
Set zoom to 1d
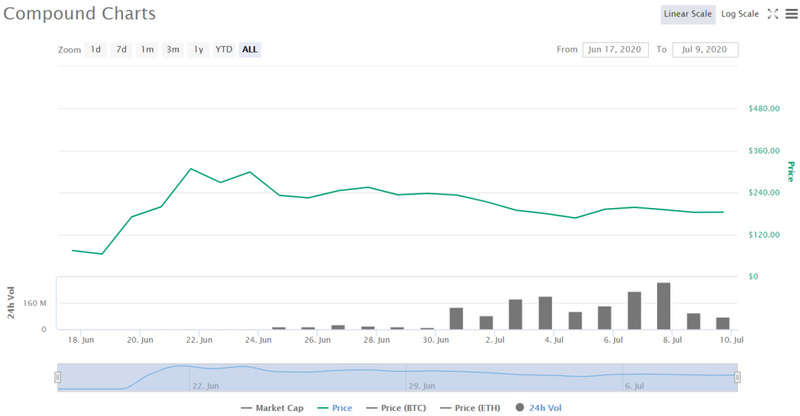(95, 49)
